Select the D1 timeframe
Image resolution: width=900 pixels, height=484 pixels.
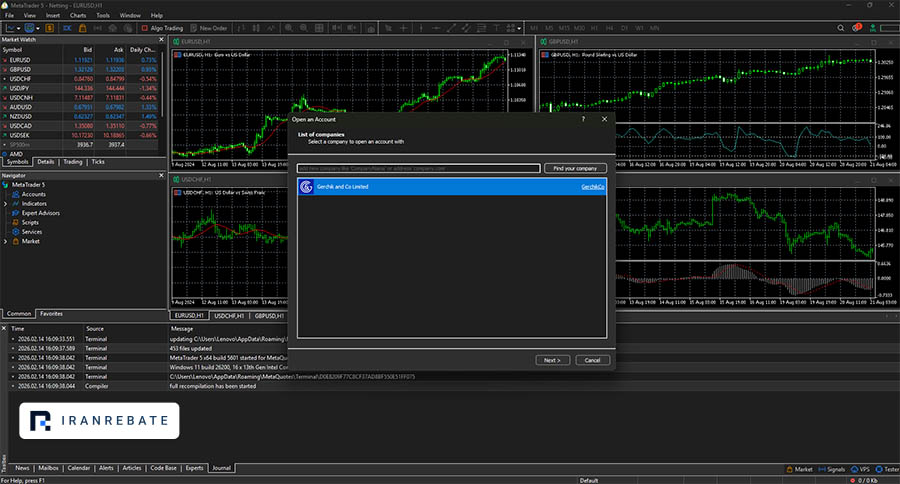tap(624, 28)
